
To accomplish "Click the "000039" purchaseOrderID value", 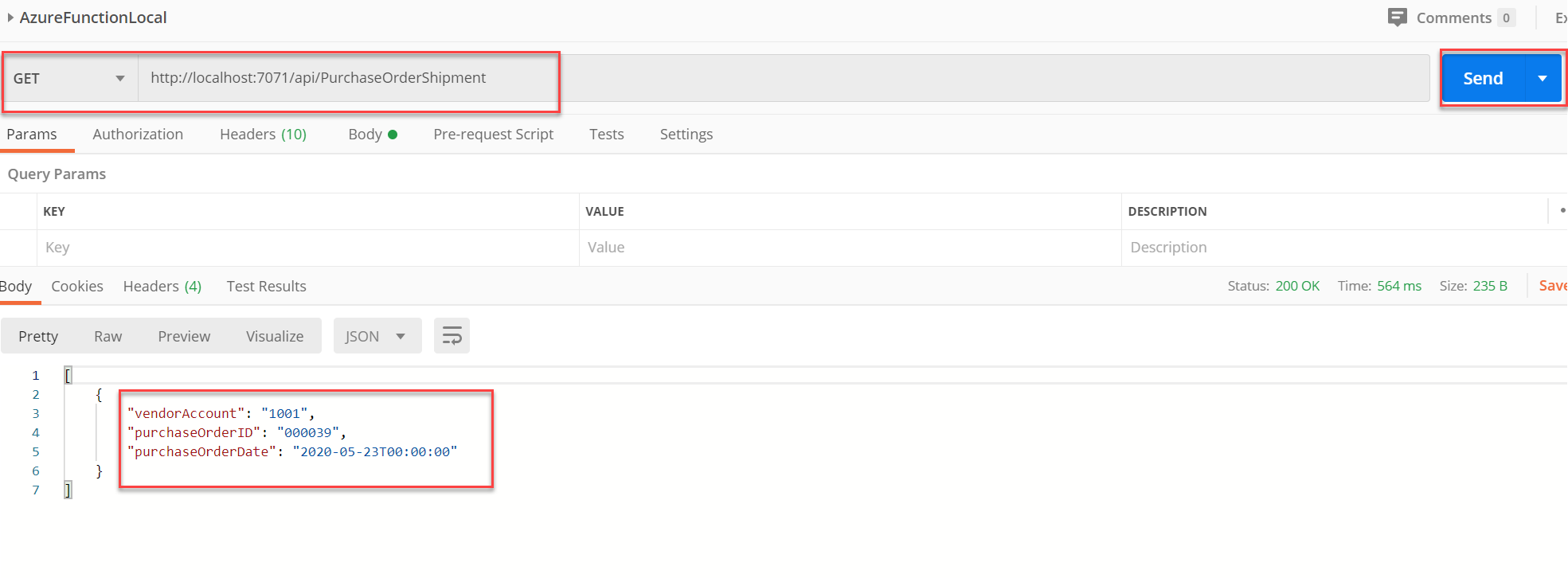I will click(x=308, y=432).
